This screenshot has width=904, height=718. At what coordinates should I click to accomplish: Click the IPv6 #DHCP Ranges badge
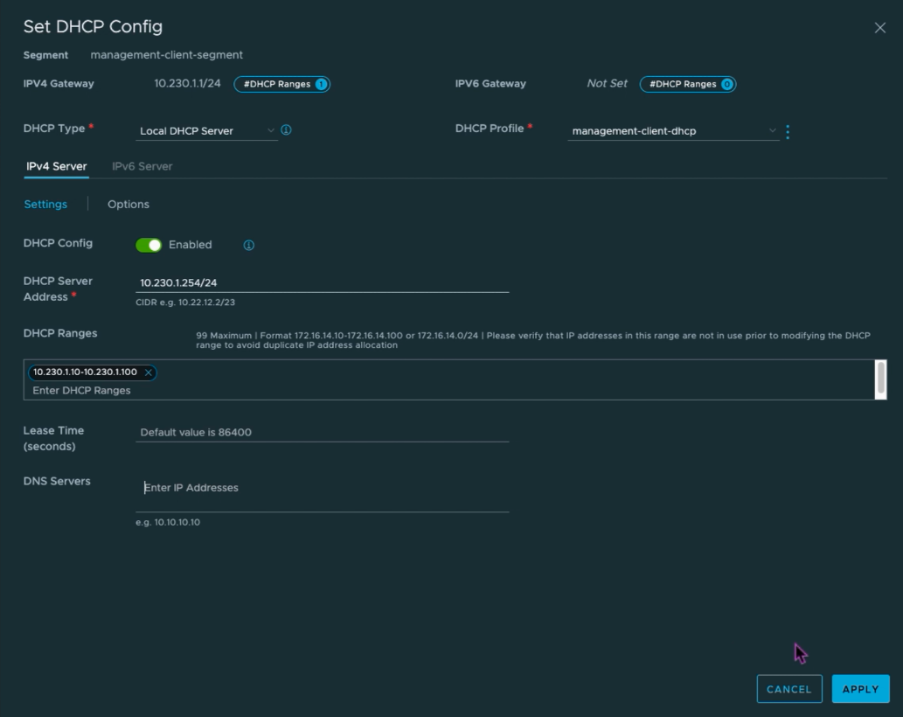(x=688, y=84)
